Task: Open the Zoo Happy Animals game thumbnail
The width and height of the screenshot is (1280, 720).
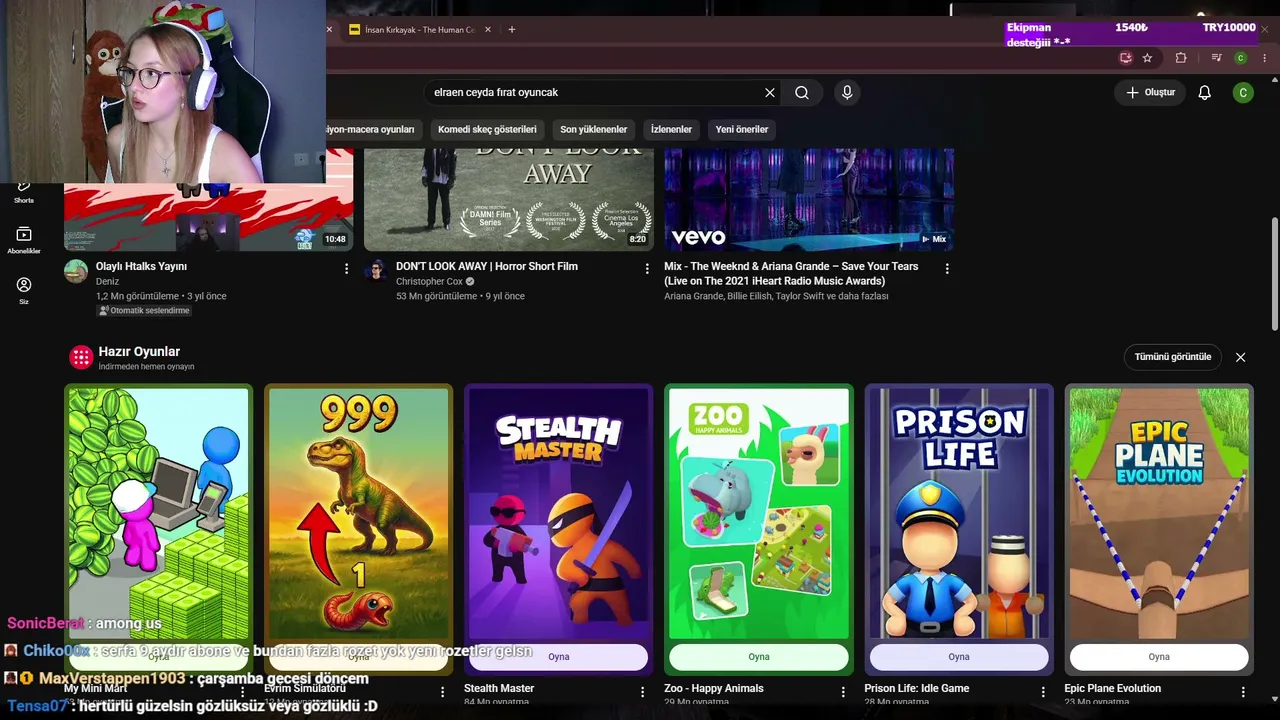Action: click(759, 513)
